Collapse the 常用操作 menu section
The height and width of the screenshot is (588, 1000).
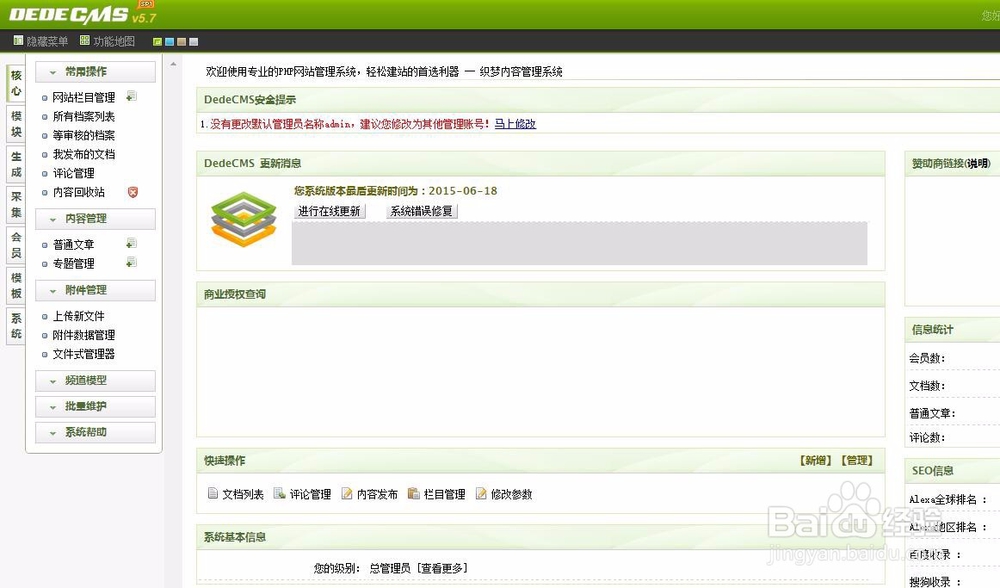(x=95, y=71)
